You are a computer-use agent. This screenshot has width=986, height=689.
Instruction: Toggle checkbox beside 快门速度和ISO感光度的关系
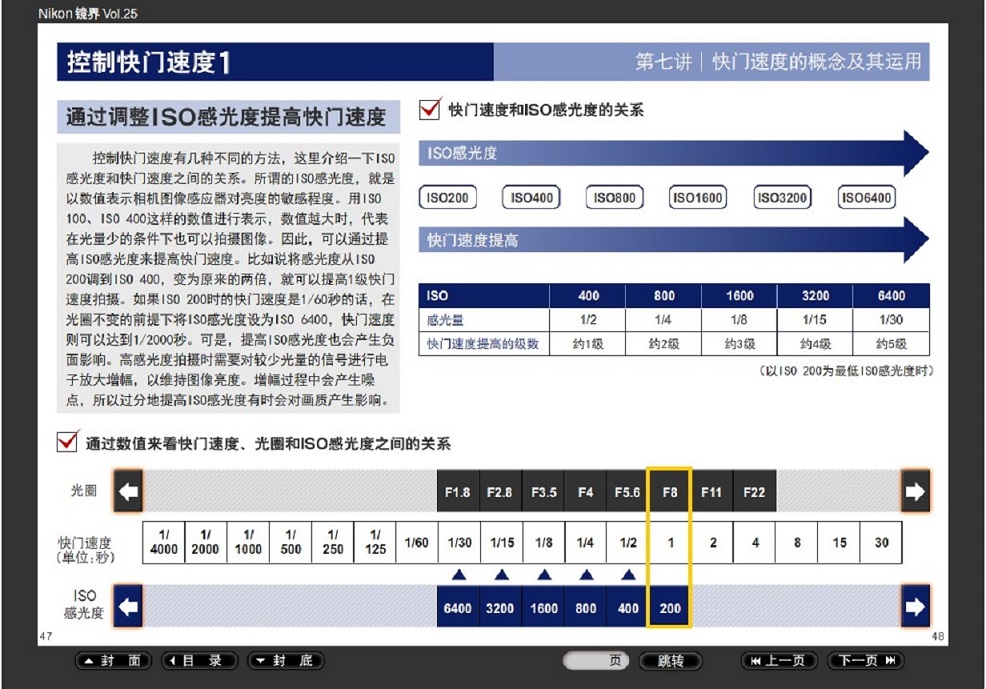(x=430, y=109)
